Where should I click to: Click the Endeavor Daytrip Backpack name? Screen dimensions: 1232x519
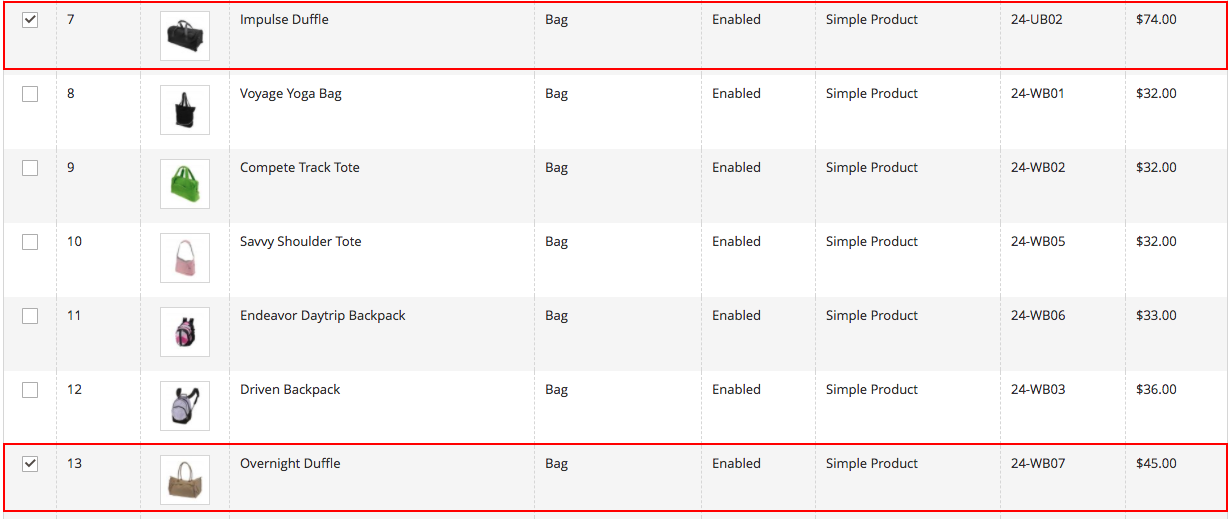[x=322, y=316]
